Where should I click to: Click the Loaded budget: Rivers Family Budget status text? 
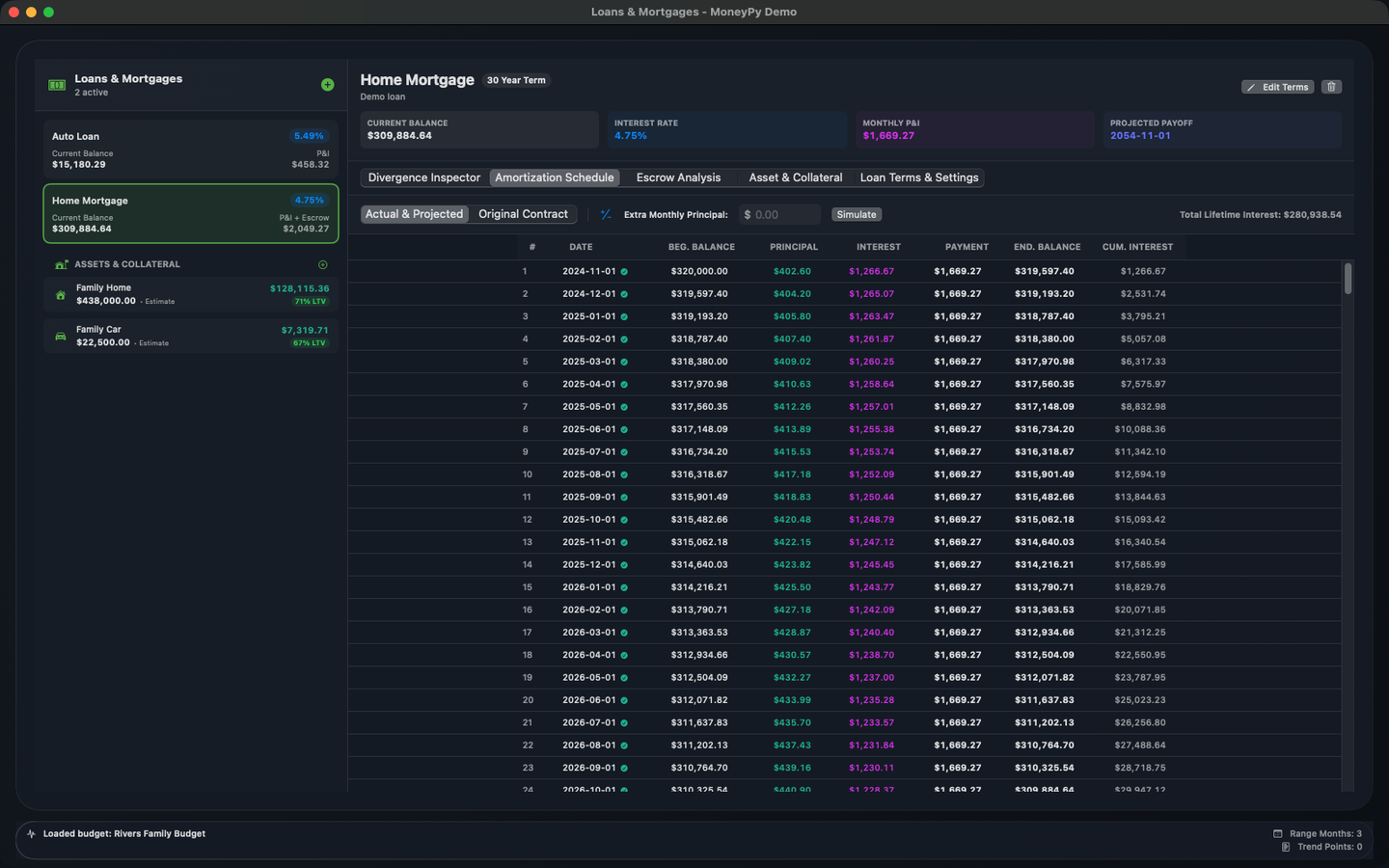click(124, 834)
